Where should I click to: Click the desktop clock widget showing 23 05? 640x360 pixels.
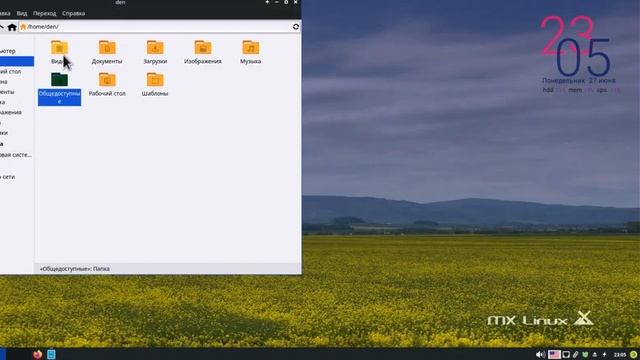pos(576,46)
